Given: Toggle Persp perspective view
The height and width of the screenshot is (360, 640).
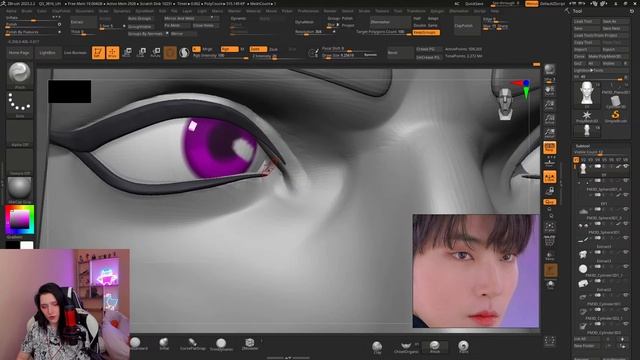Looking at the screenshot, I should click(x=550, y=148).
